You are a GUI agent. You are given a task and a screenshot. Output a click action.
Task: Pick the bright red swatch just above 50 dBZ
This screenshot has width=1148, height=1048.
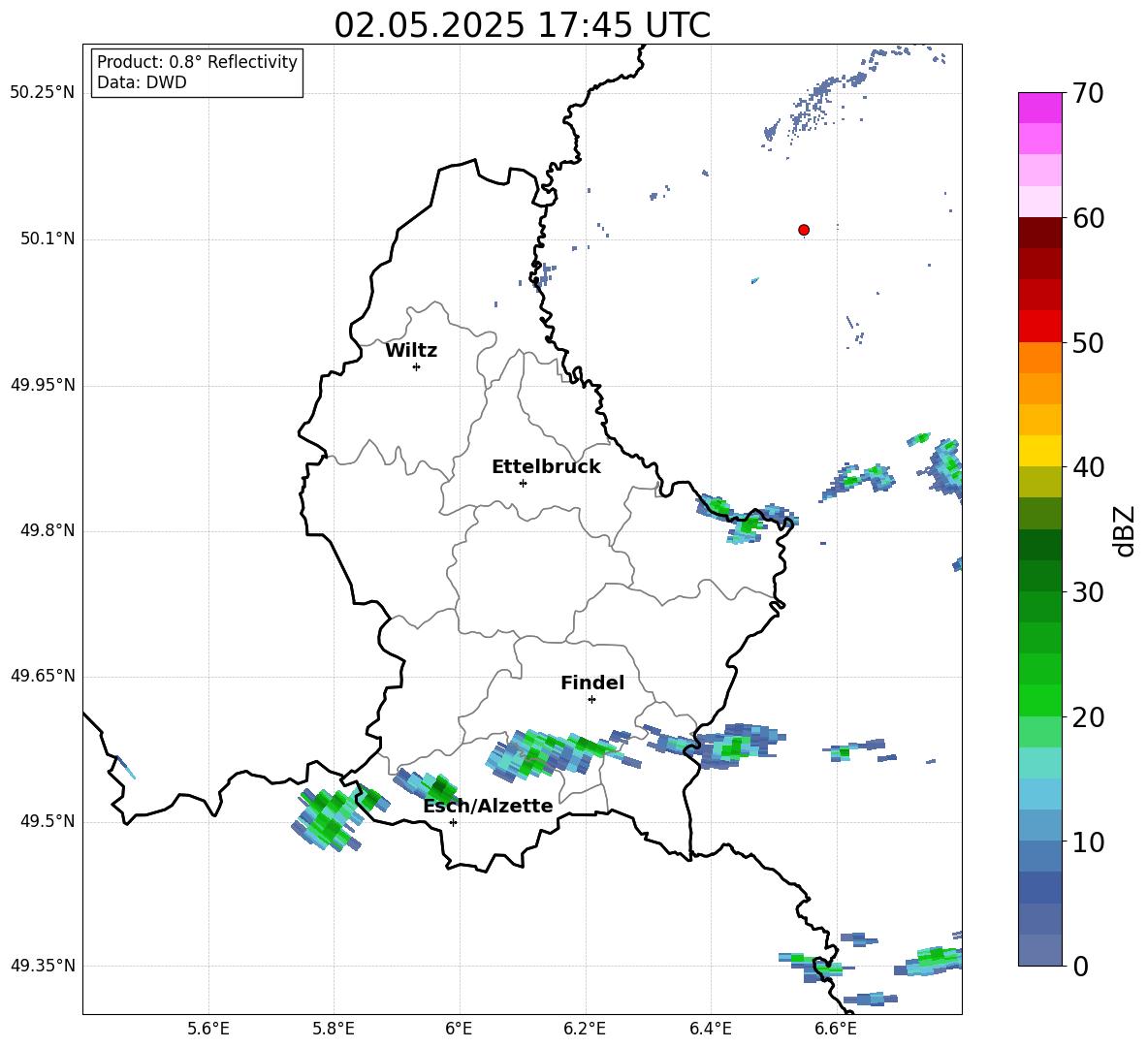(x=1039, y=327)
